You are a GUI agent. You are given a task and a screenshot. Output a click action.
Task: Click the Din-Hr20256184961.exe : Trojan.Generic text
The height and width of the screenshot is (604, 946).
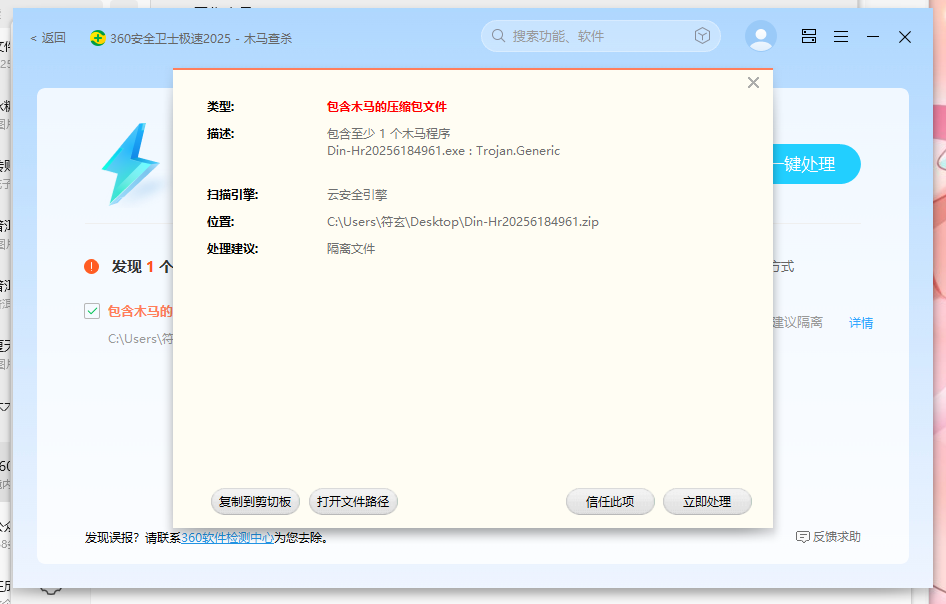click(x=443, y=151)
